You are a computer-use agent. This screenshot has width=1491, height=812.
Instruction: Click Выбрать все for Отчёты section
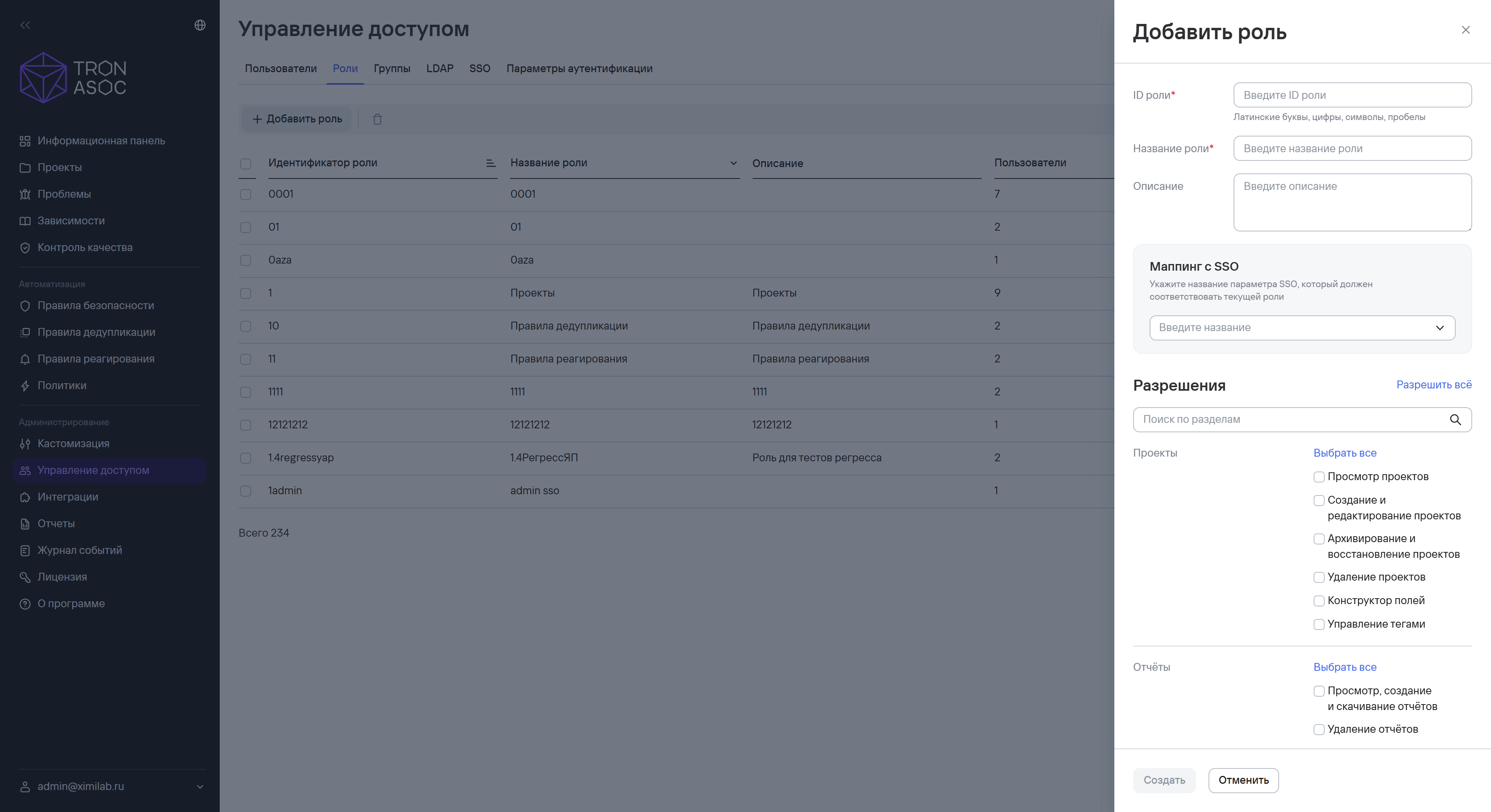(1345, 667)
